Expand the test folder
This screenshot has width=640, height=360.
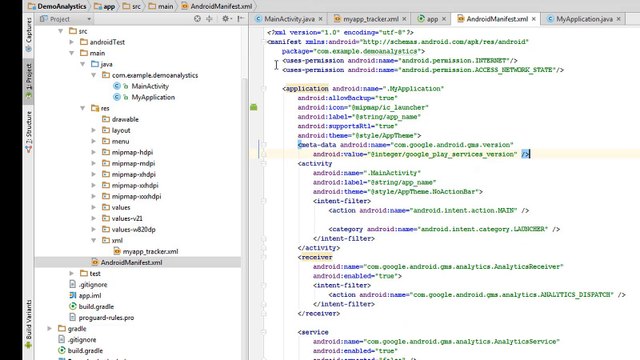pyautogui.click(x=71, y=273)
